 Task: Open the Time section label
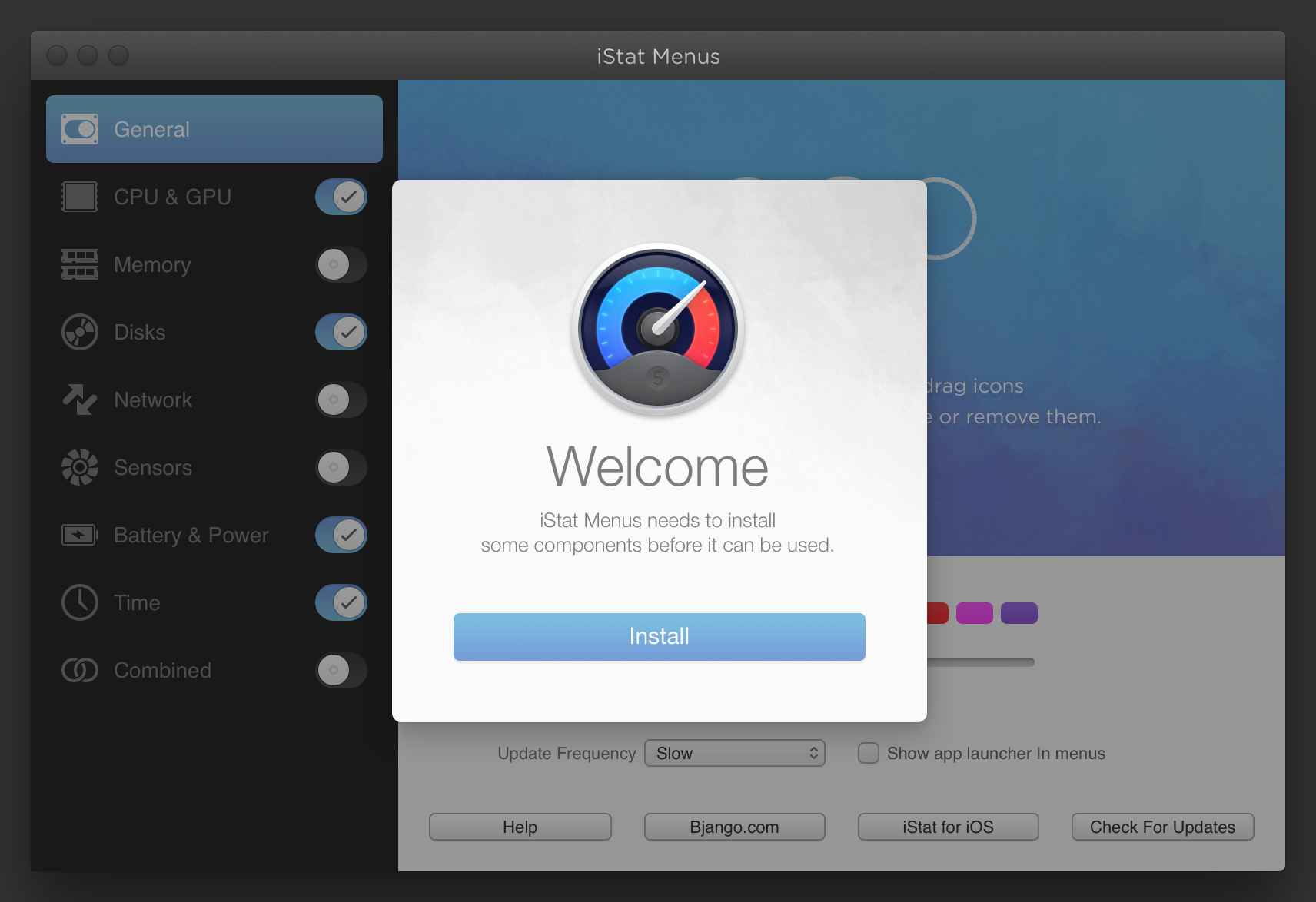click(137, 602)
